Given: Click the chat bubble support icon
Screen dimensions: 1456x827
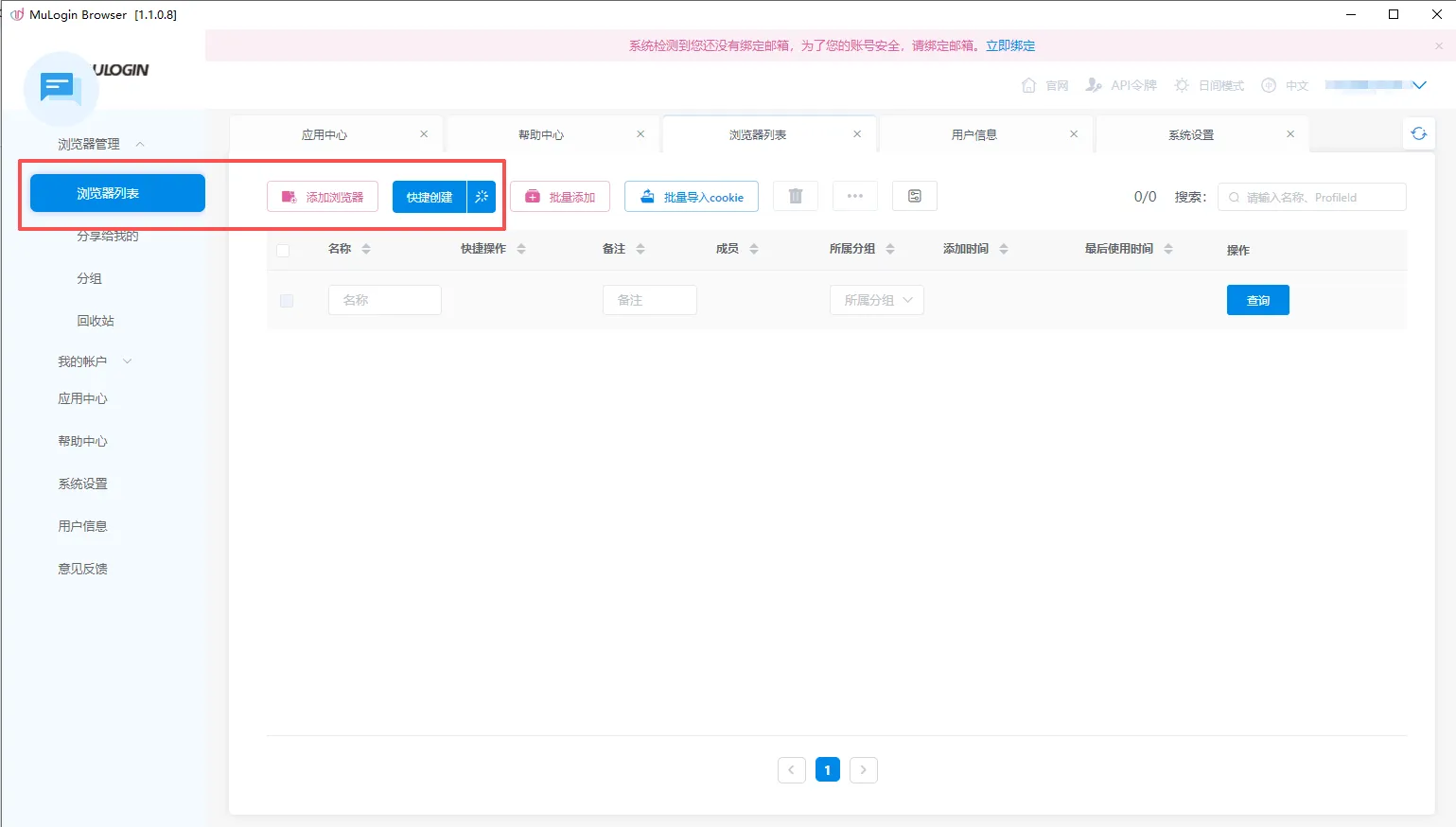Looking at the screenshot, I should click(x=60, y=89).
